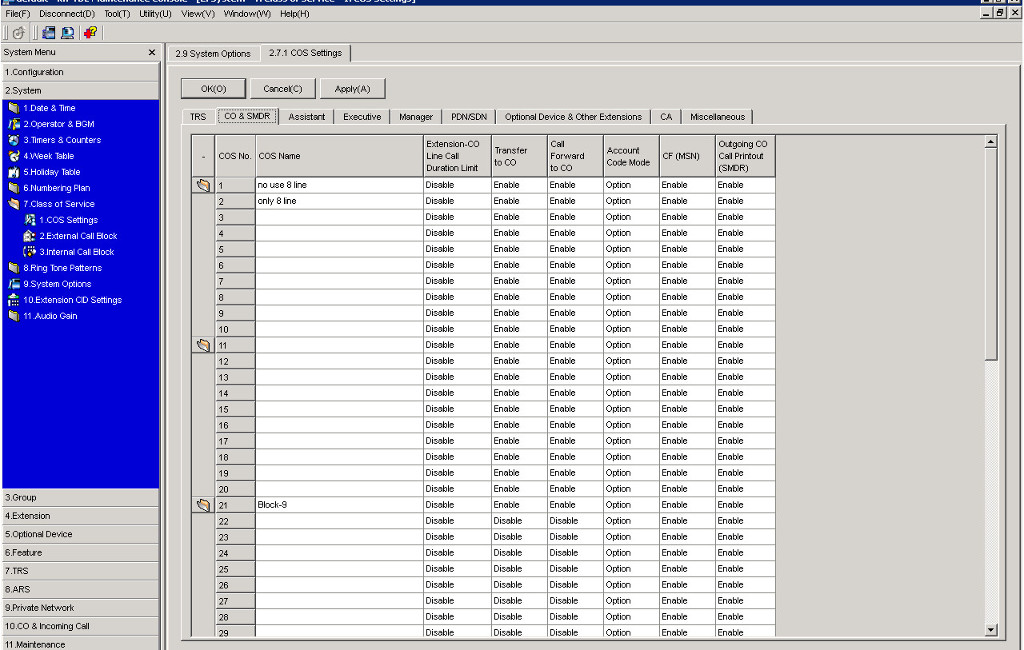Click COS Settings item icon
This screenshot has height=650, width=1024.
[x=29, y=219]
